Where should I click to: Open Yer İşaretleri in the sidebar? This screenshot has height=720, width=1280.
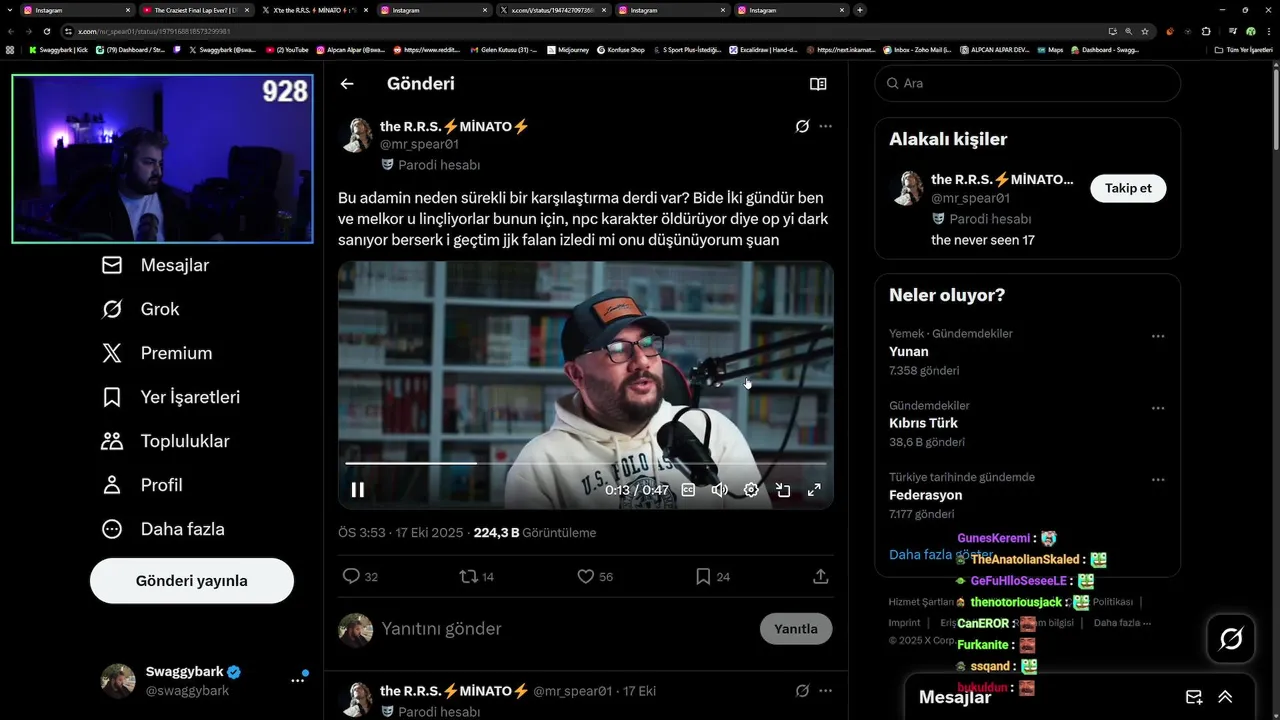pos(171,397)
